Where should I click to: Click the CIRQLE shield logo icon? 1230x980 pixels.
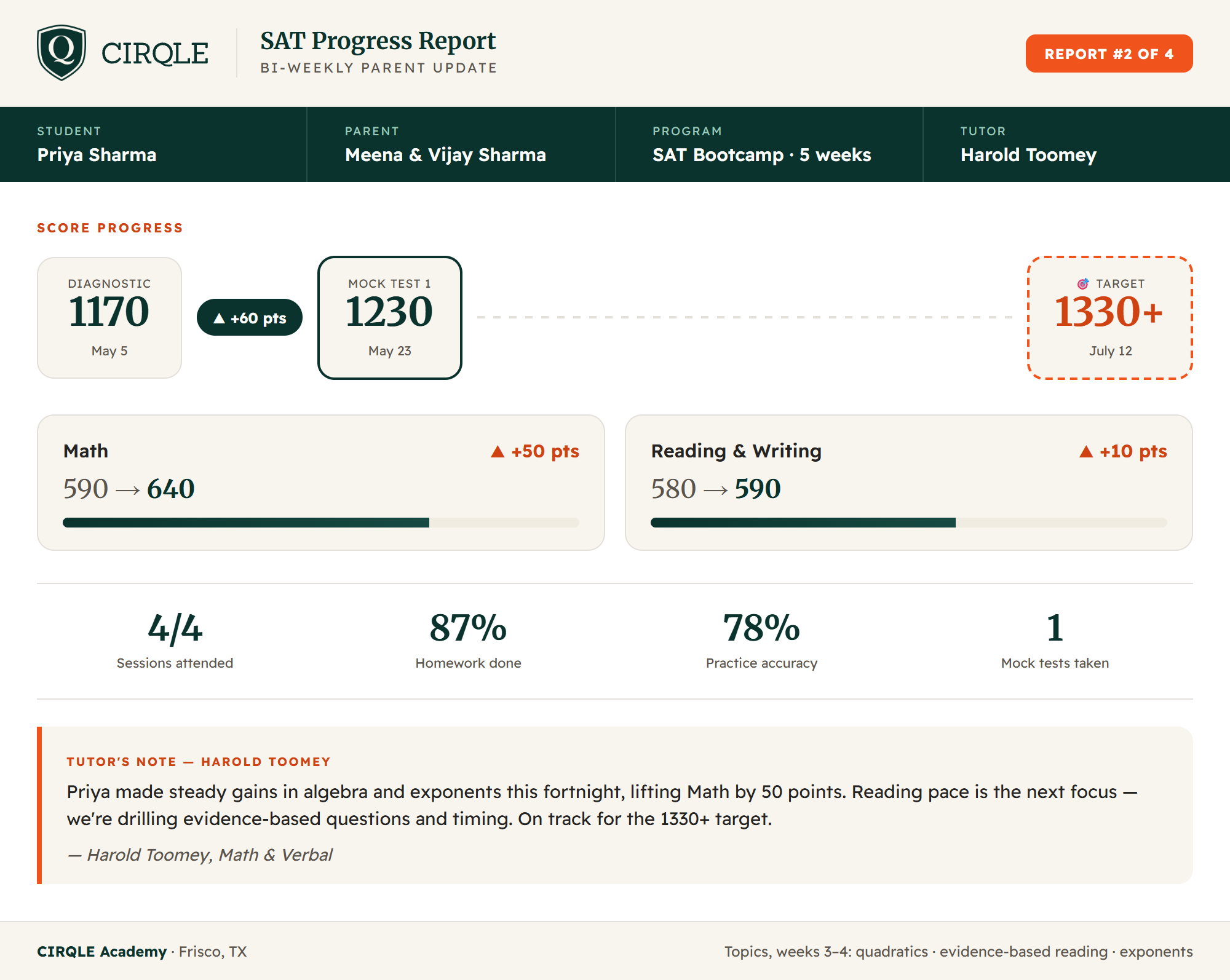[x=61, y=53]
